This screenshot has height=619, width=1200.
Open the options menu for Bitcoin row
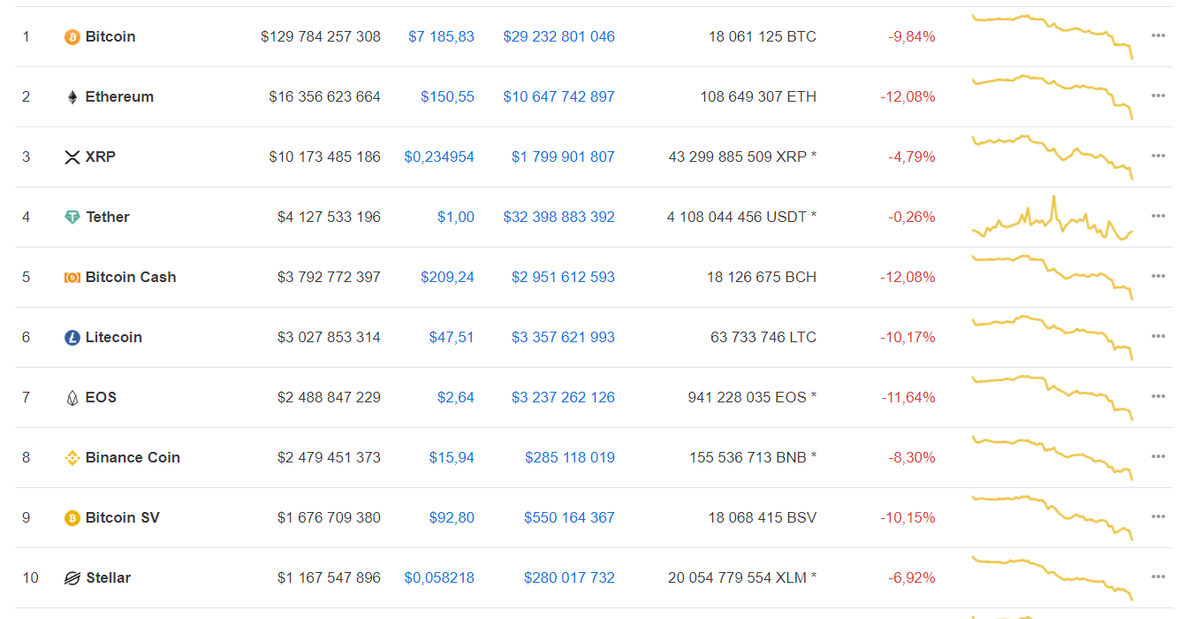[1158, 35]
